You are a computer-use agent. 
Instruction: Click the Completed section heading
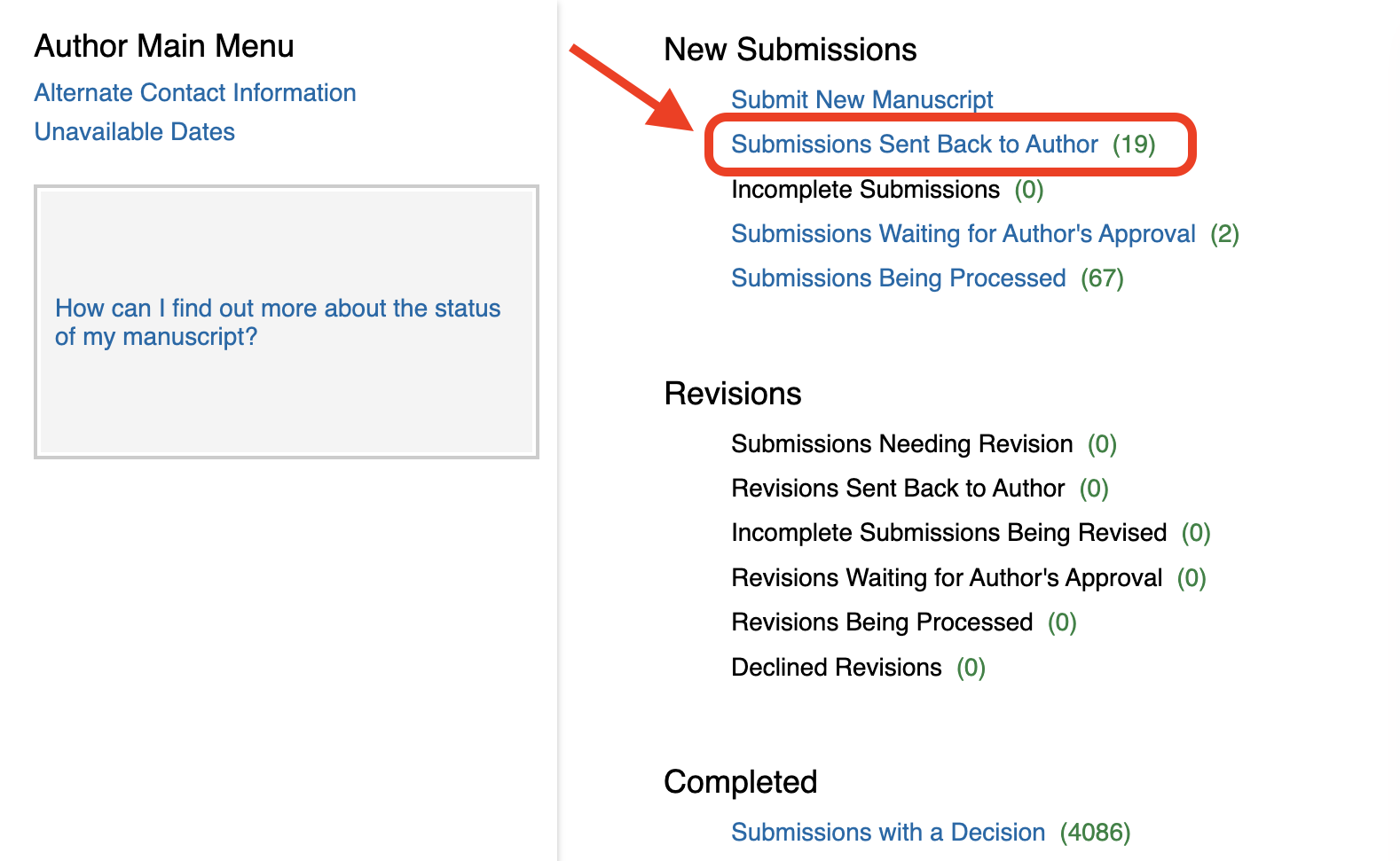(740, 782)
